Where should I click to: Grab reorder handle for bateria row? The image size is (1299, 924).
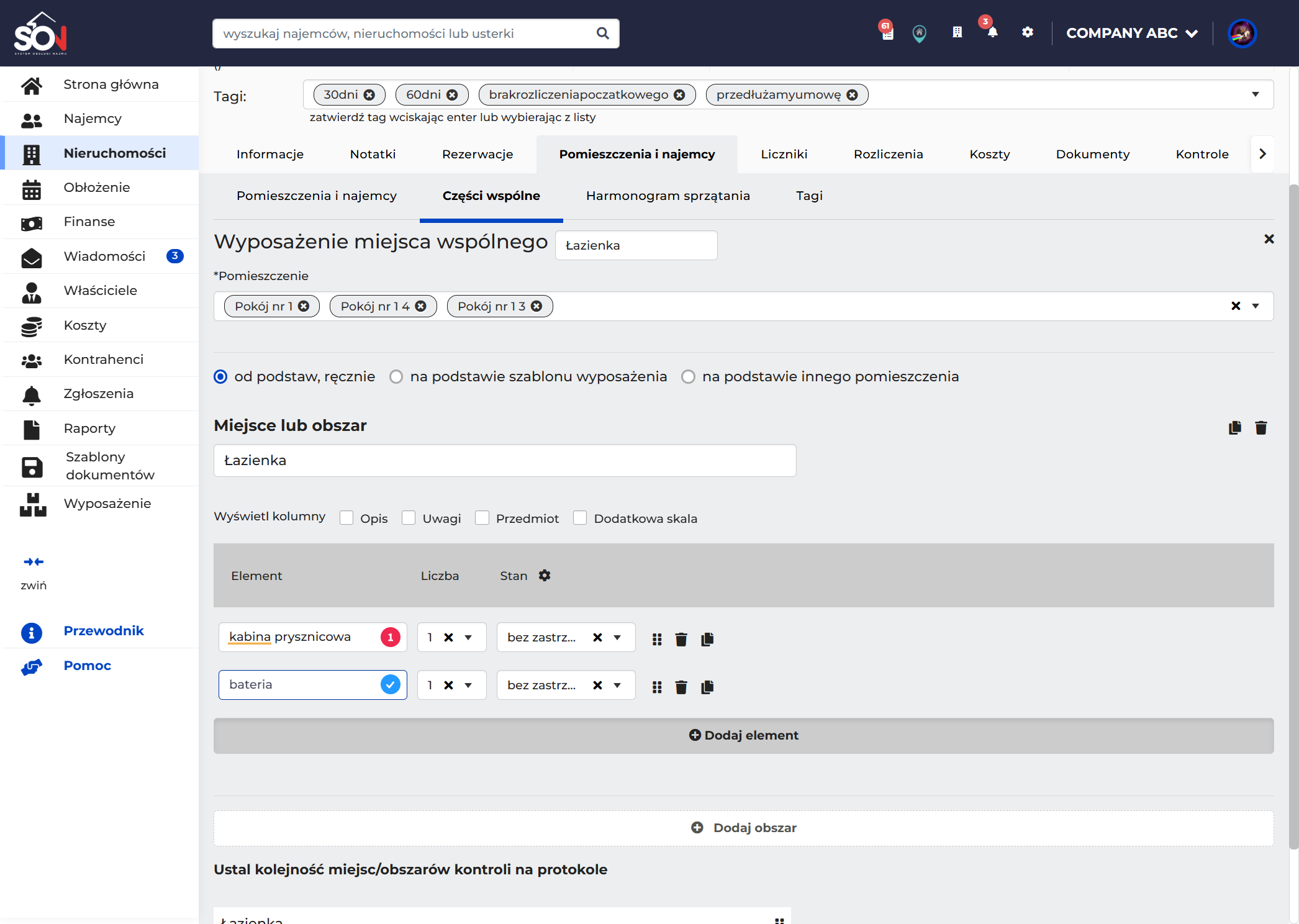(x=657, y=687)
